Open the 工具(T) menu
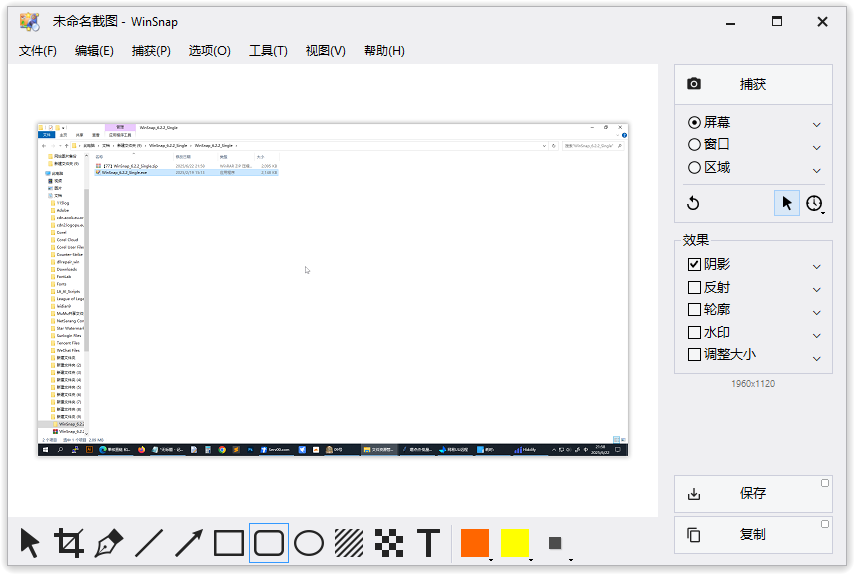The width and height of the screenshot is (854, 574). point(268,51)
